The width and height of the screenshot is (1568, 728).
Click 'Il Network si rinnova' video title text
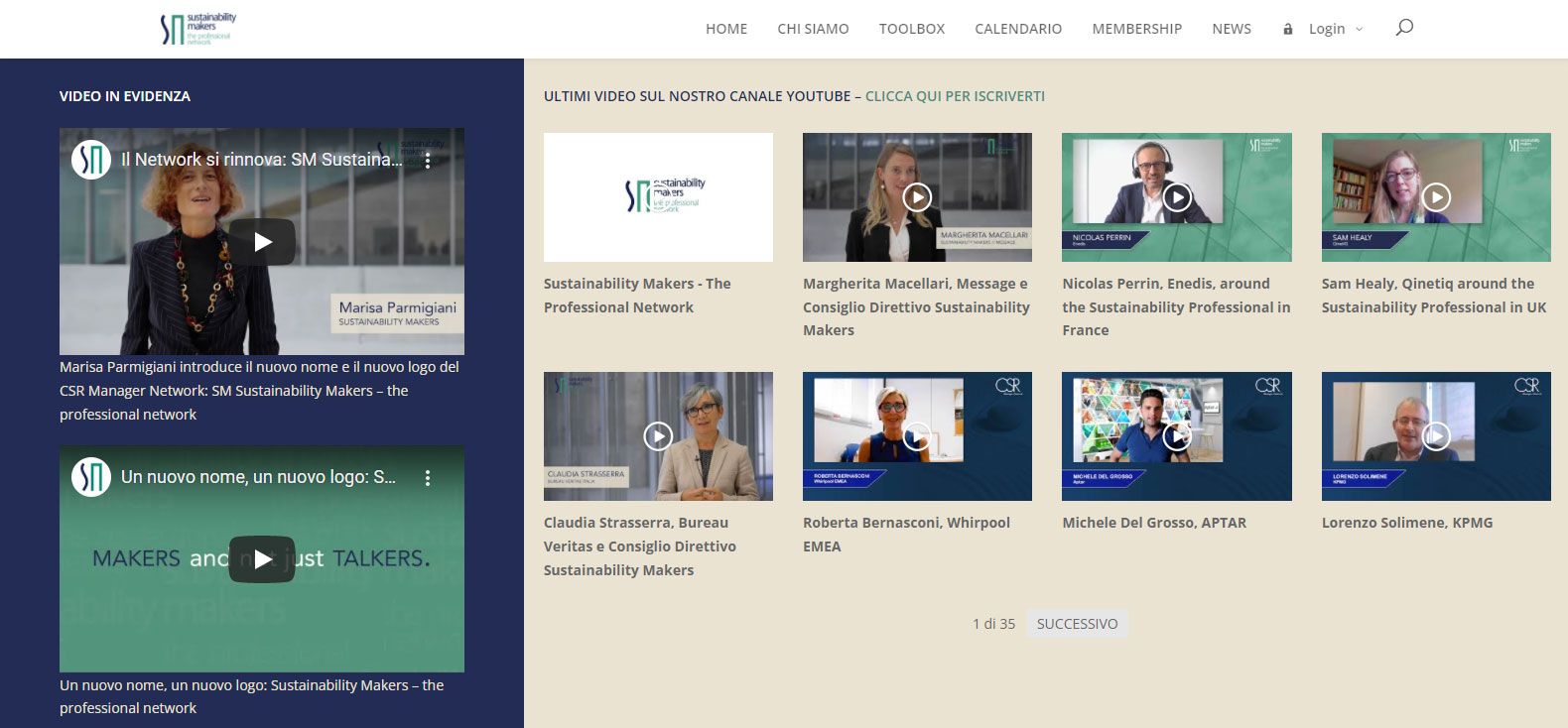[x=262, y=160]
